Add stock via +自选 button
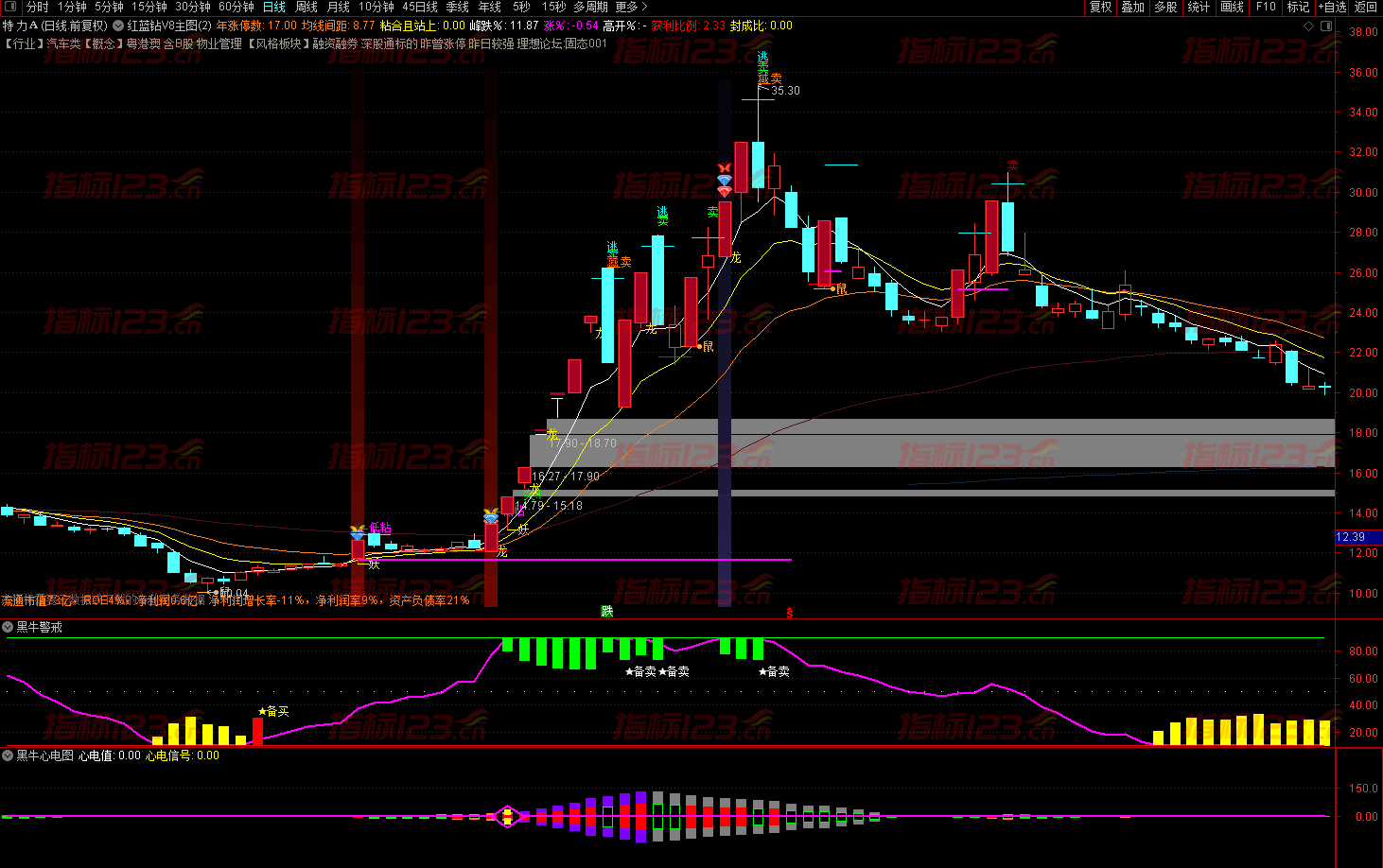Viewport: 1383px width, 868px height. coord(1333,7)
